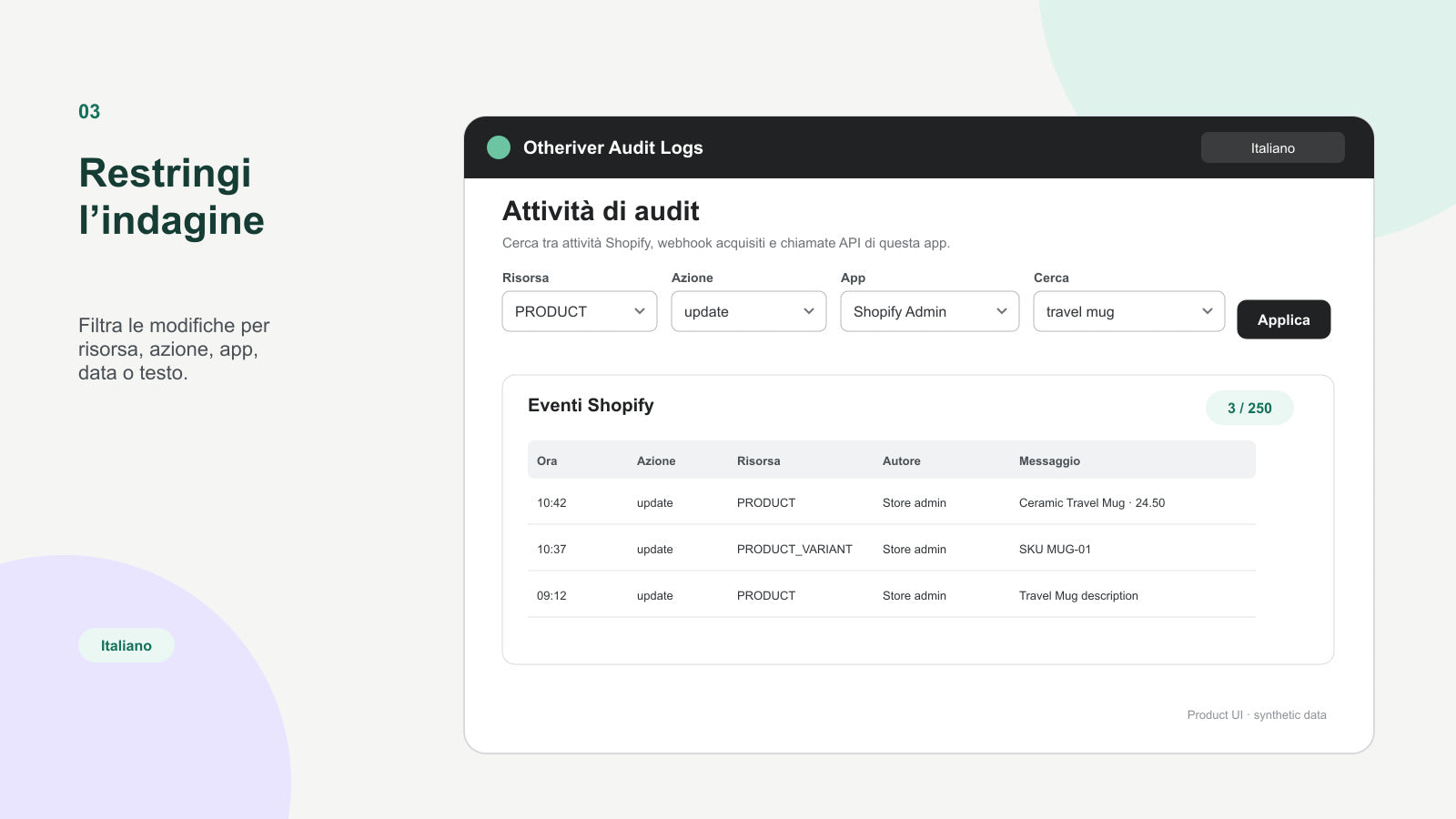Image resolution: width=1456 pixels, height=819 pixels.
Task: Click Store admin in the 09:12 row
Action: pos(915,595)
